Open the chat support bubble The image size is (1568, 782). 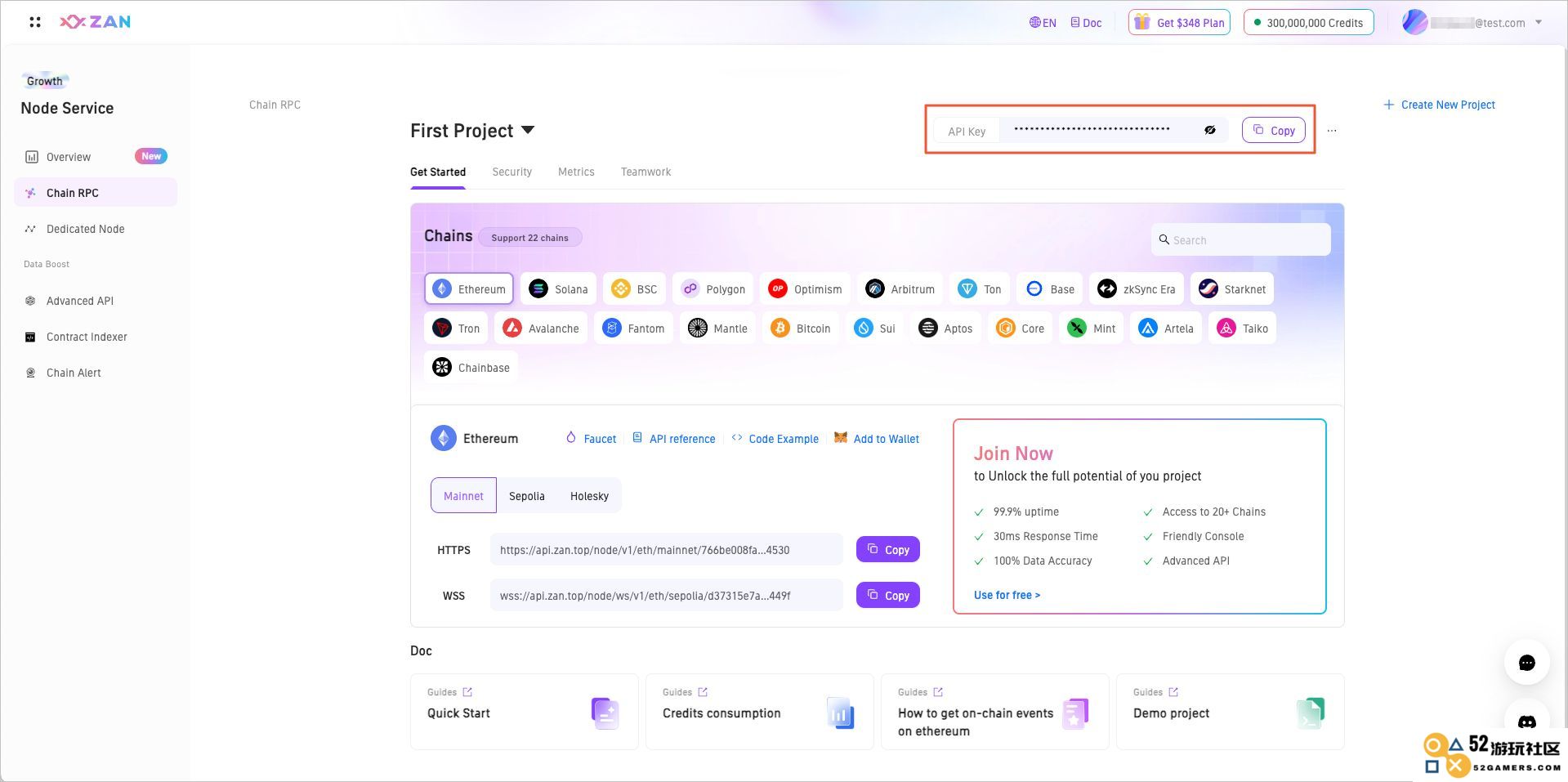pyautogui.click(x=1526, y=662)
